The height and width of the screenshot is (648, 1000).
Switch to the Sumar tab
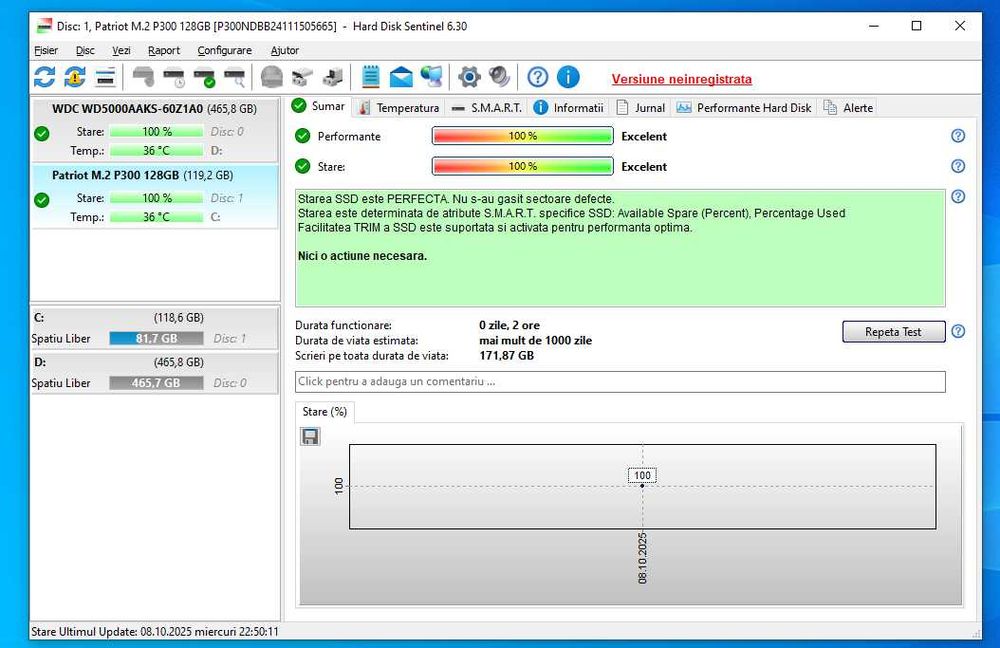(319, 107)
